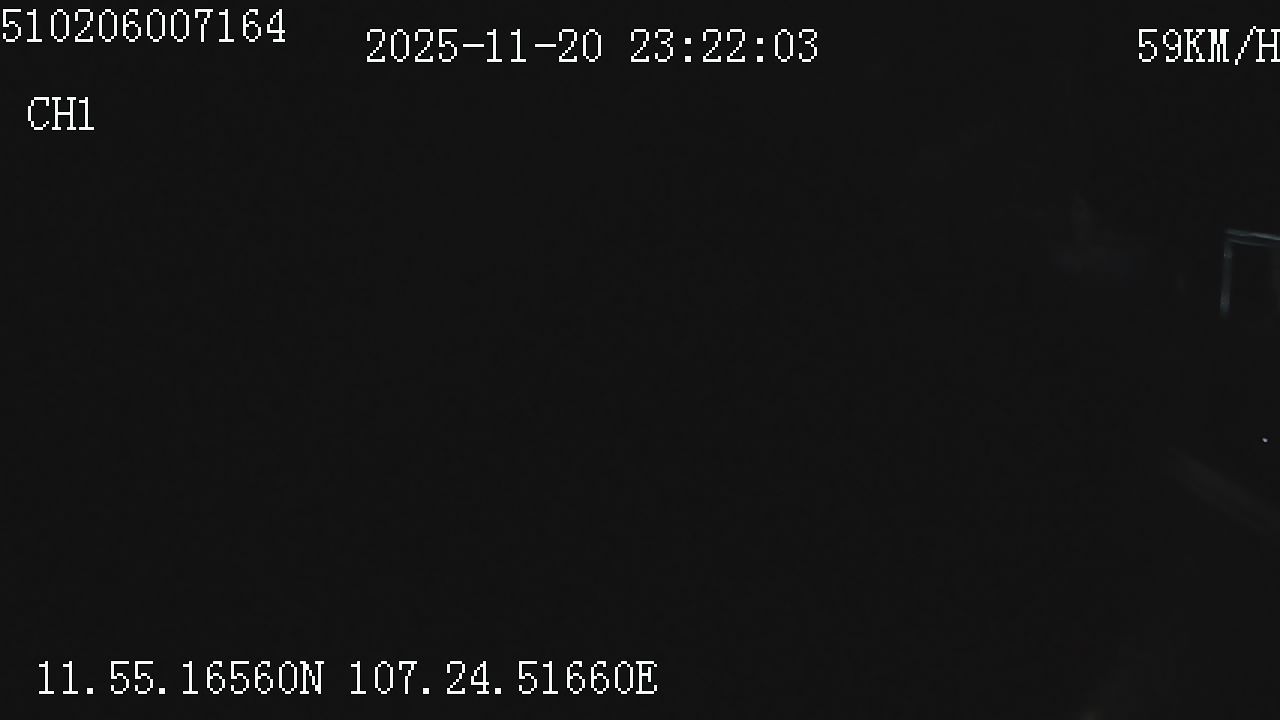Select the CH1 channel label
This screenshot has height=720, width=1280.
click(x=61, y=115)
